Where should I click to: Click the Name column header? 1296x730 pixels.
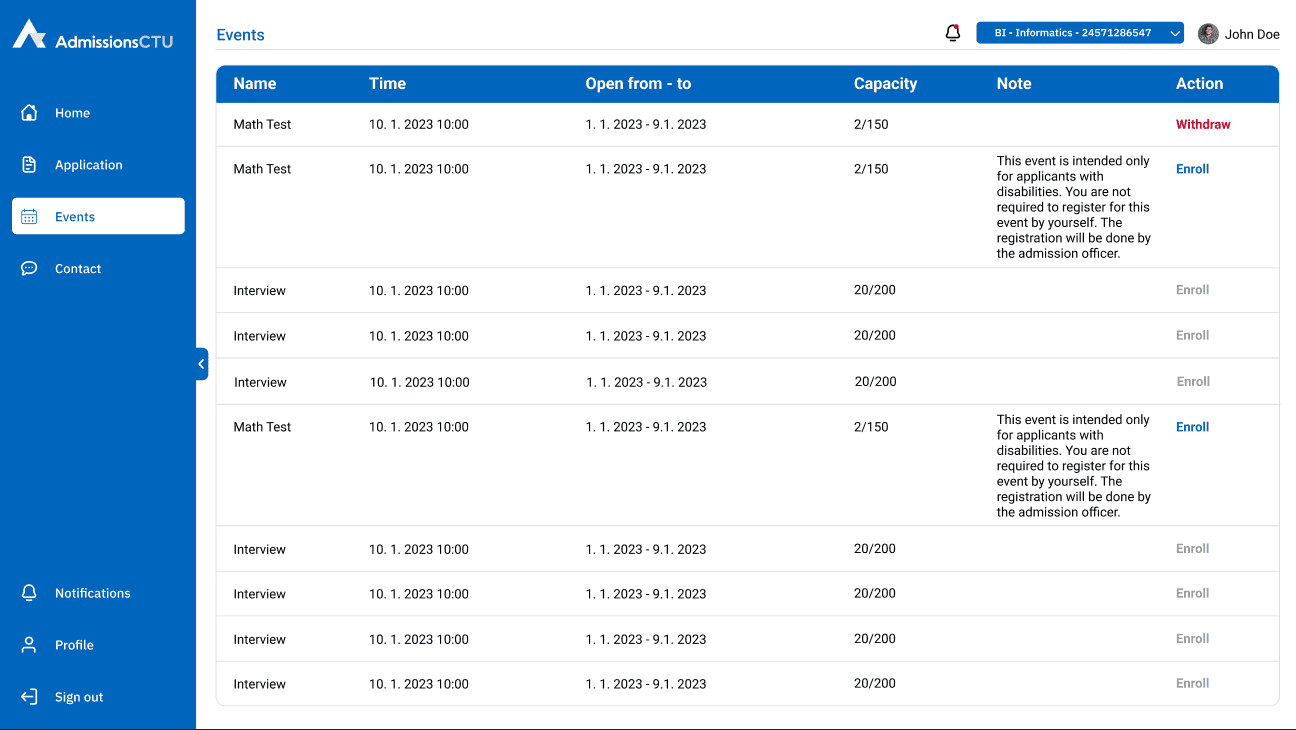coord(255,84)
